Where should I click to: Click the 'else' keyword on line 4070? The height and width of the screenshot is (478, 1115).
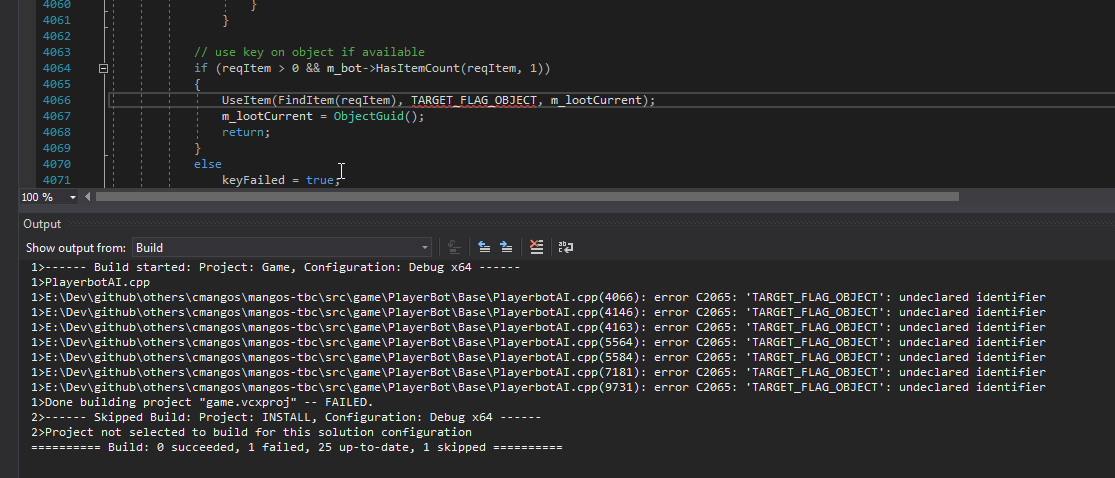208,164
